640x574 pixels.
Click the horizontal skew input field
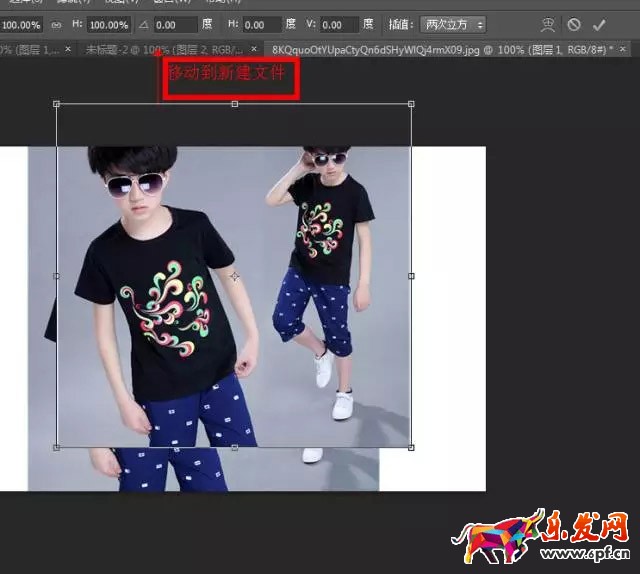(263, 24)
